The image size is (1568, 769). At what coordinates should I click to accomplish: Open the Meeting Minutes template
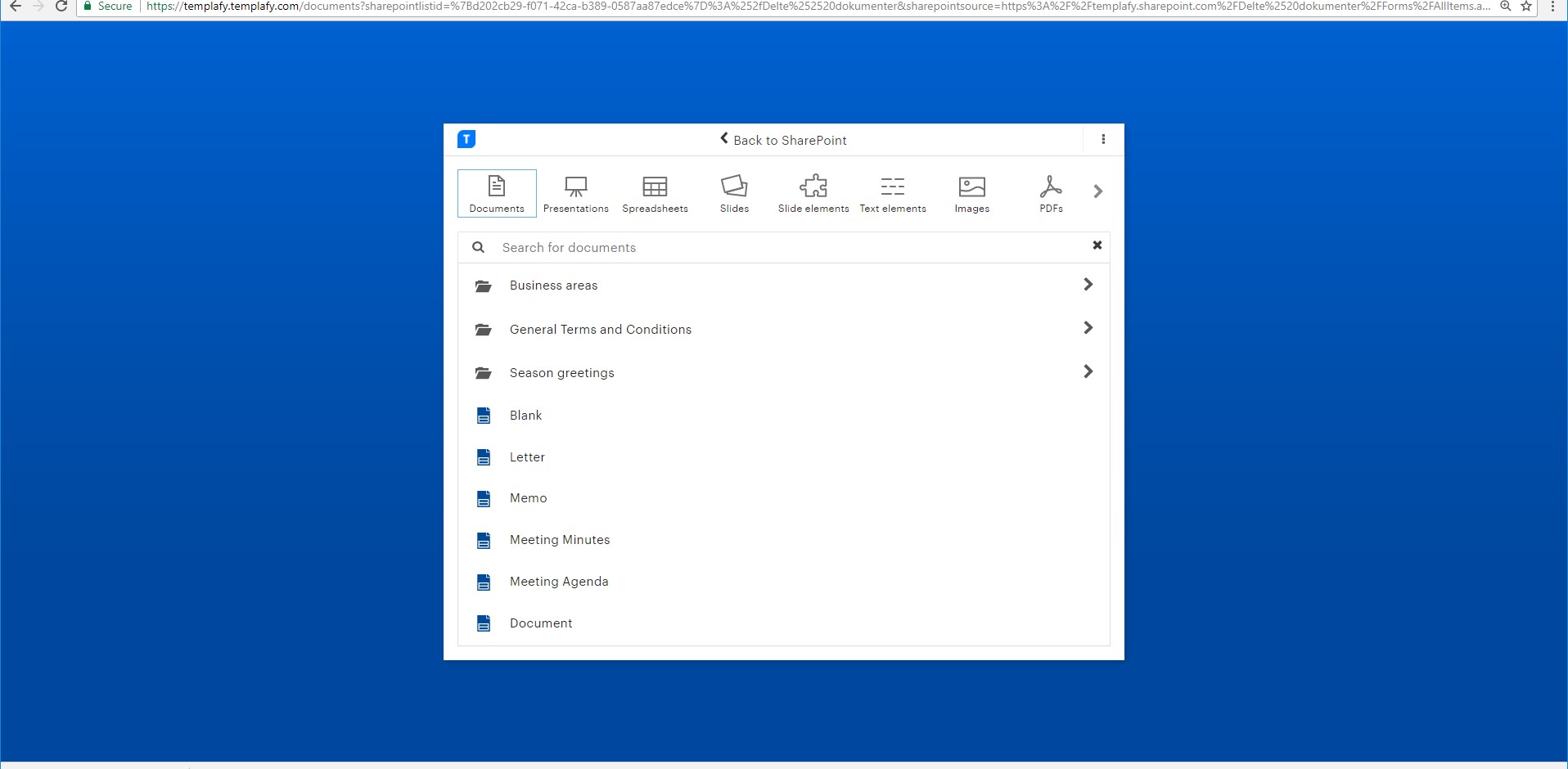pyautogui.click(x=560, y=540)
